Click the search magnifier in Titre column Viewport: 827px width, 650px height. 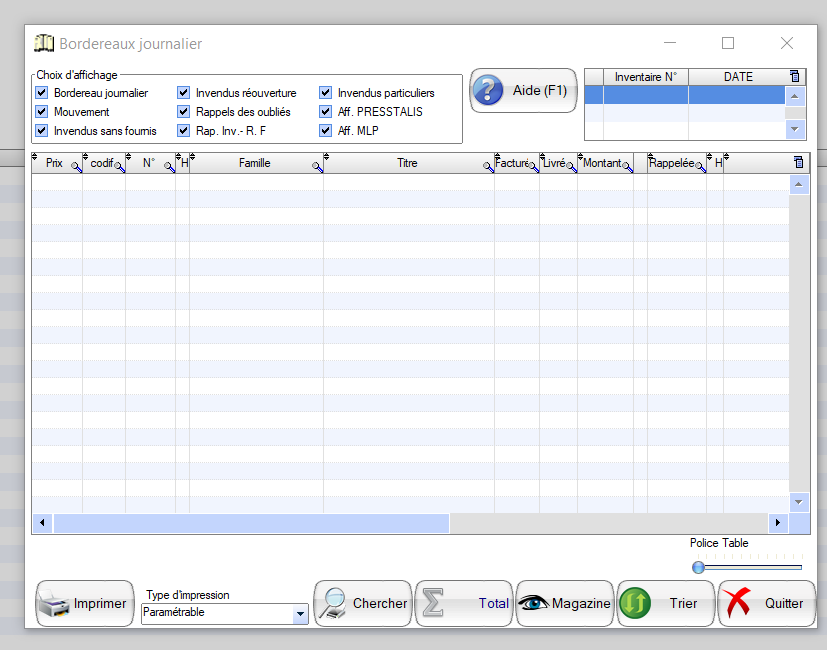click(488, 167)
